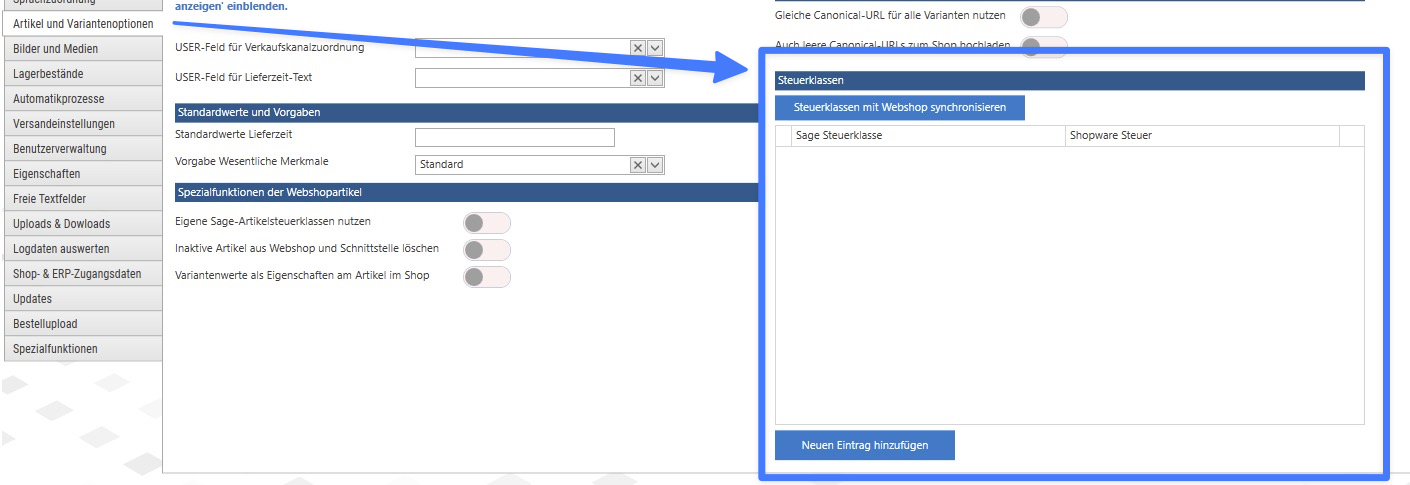Click the Sage Steuerklasse column header
1410x485 pixels.
(x=927, y=135)
